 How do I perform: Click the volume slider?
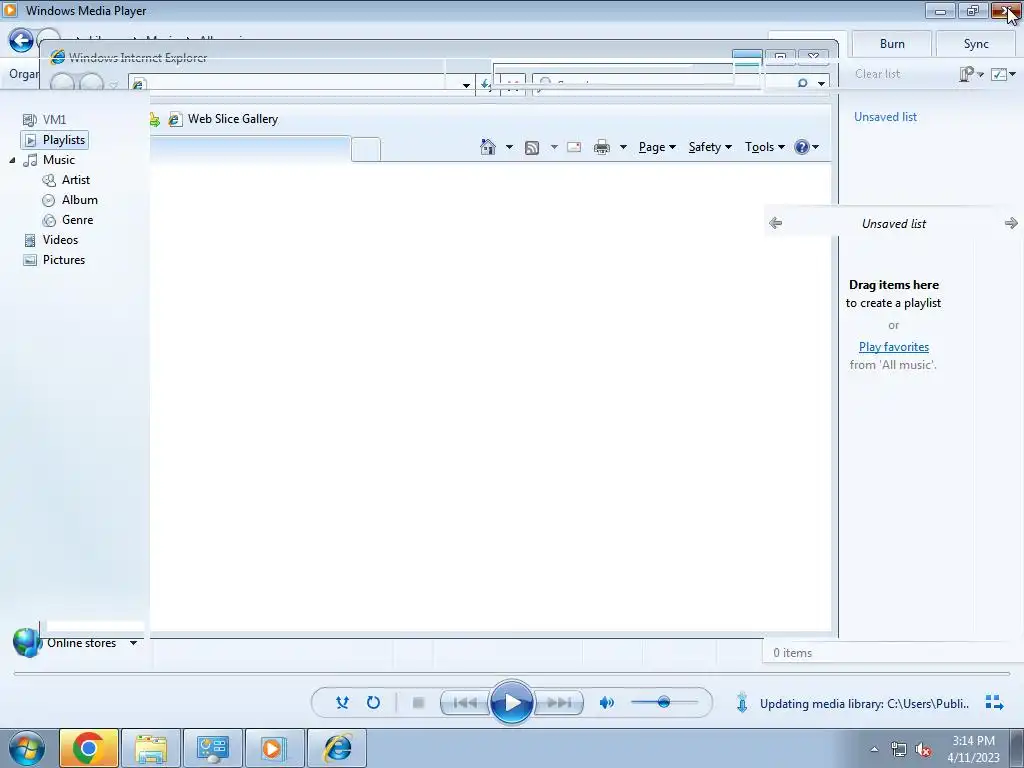point(664,703)
